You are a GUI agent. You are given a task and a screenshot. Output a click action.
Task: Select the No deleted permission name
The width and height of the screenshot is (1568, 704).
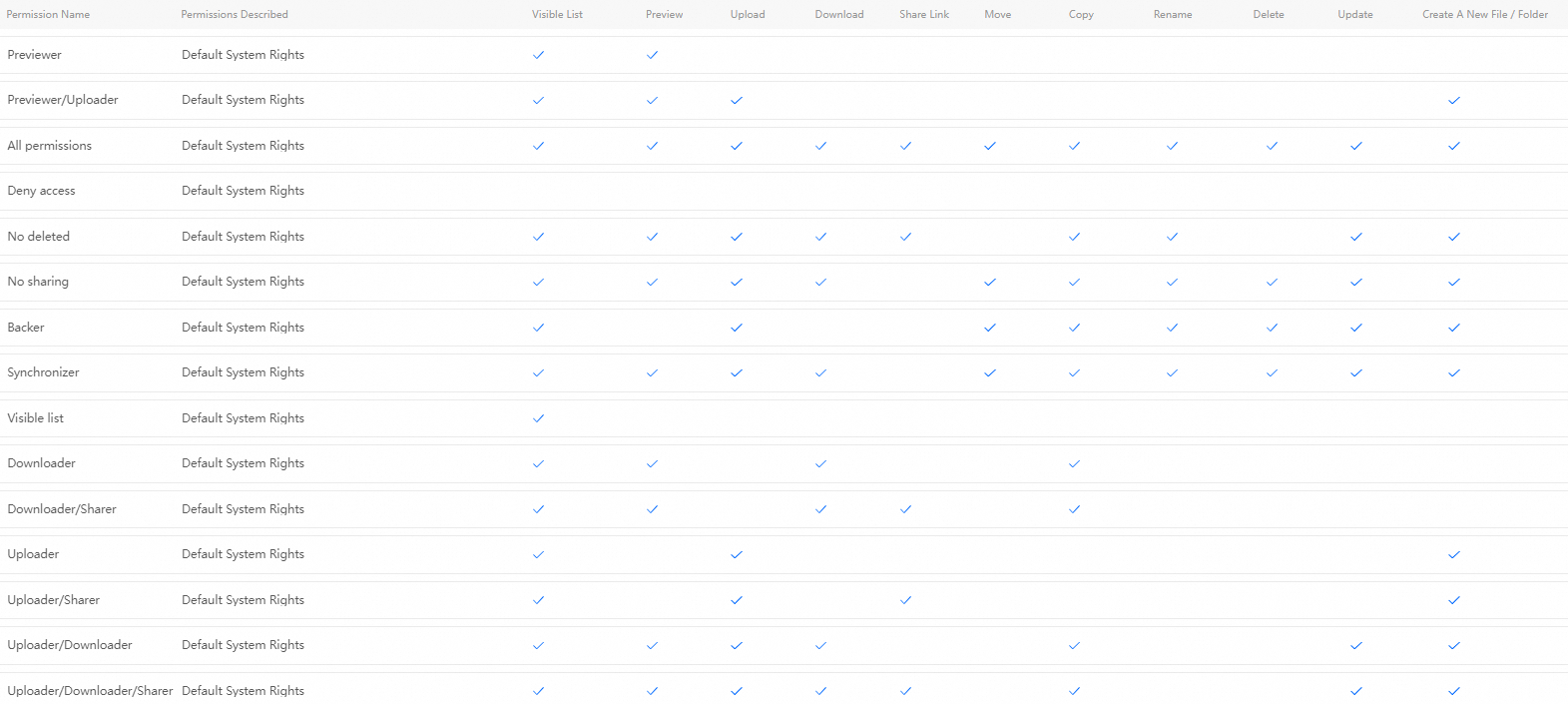pos(39,237)
